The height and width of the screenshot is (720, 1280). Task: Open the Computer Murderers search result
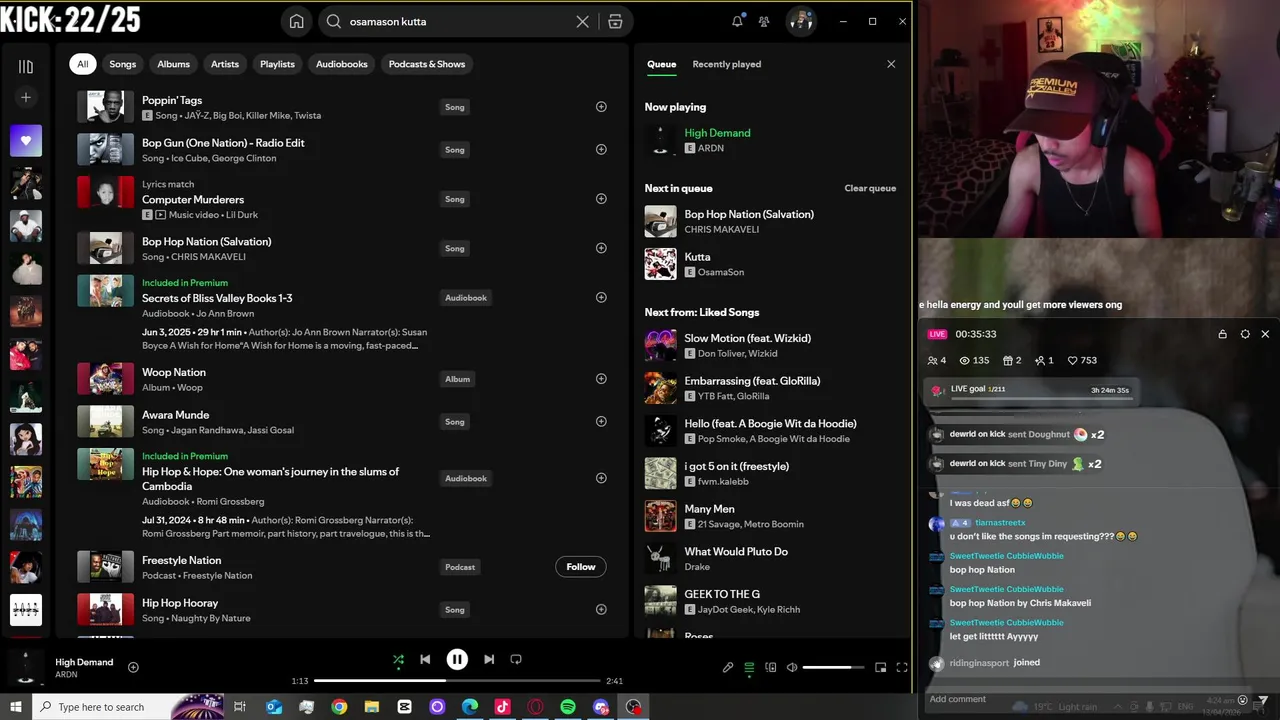coord(193,199)
